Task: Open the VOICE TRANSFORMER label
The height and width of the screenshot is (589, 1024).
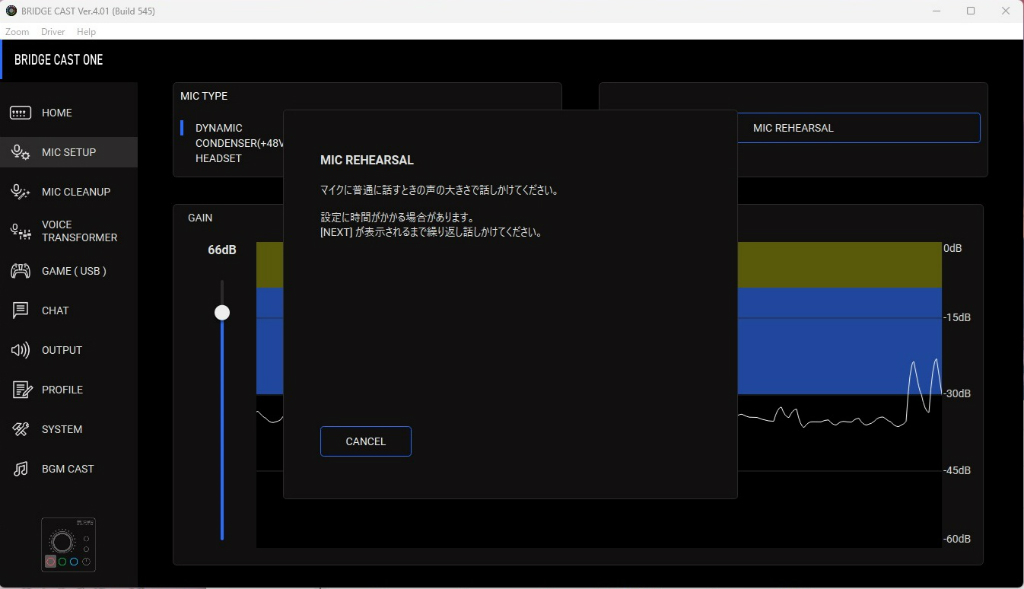Action: pyautogui.click(x=79, y=231)
